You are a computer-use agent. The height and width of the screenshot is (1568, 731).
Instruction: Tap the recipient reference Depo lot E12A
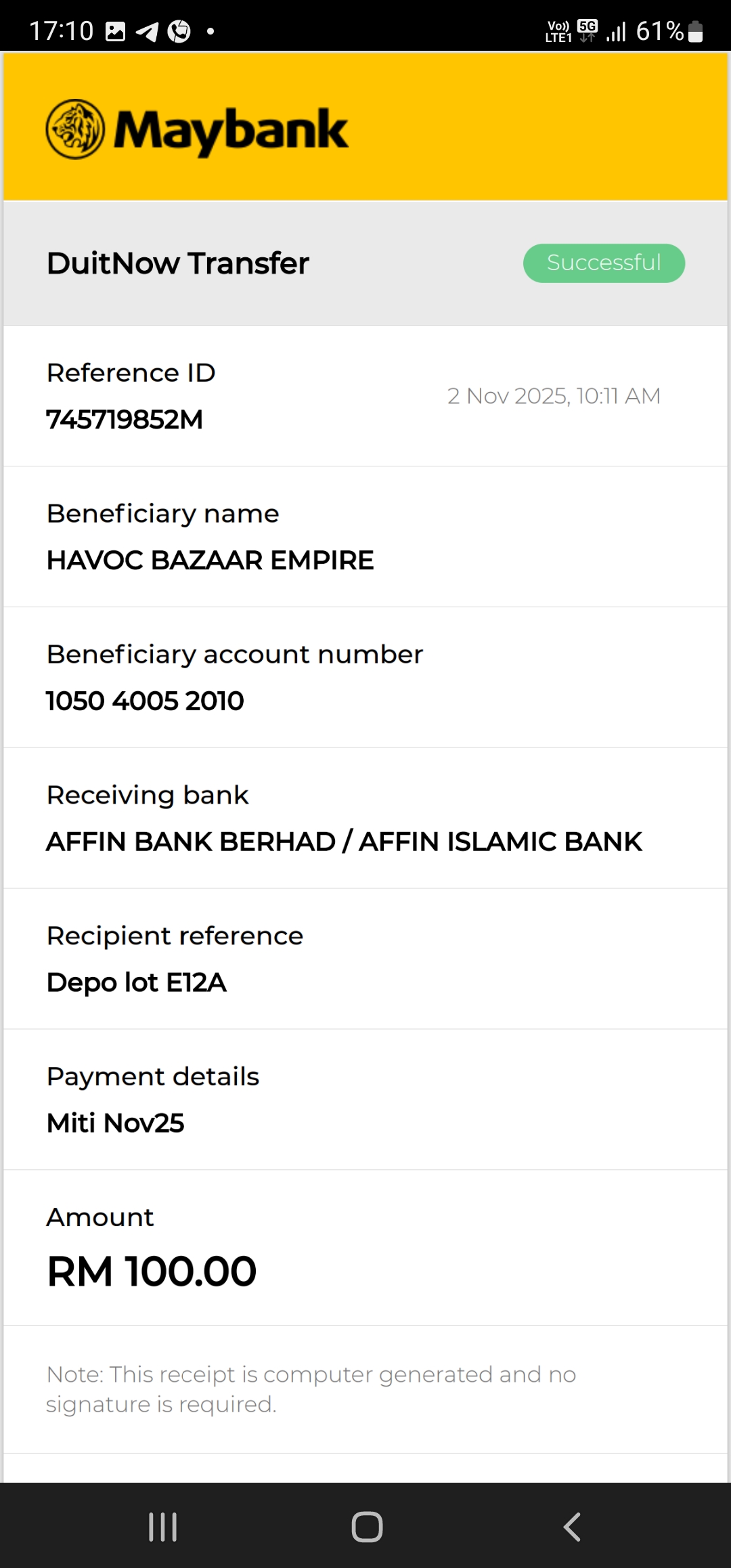coord(136,982)
